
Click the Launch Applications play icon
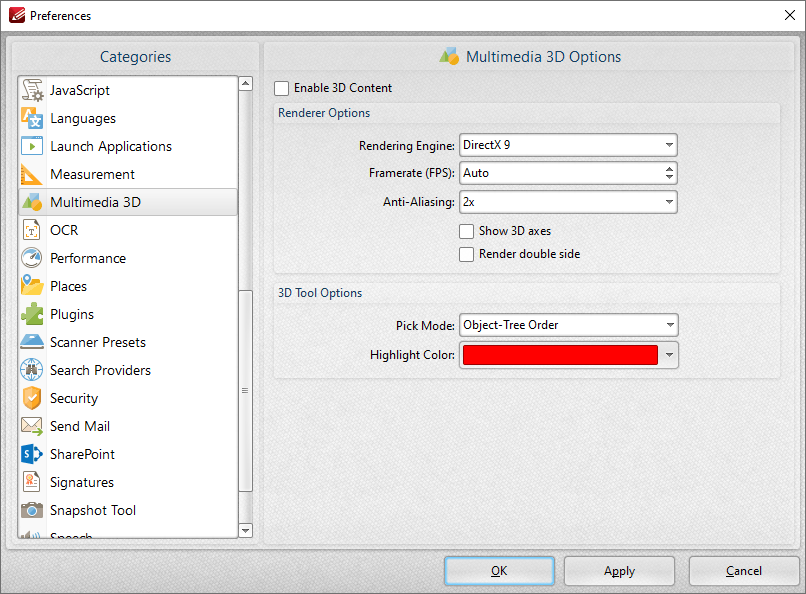[x=32, y=146]
